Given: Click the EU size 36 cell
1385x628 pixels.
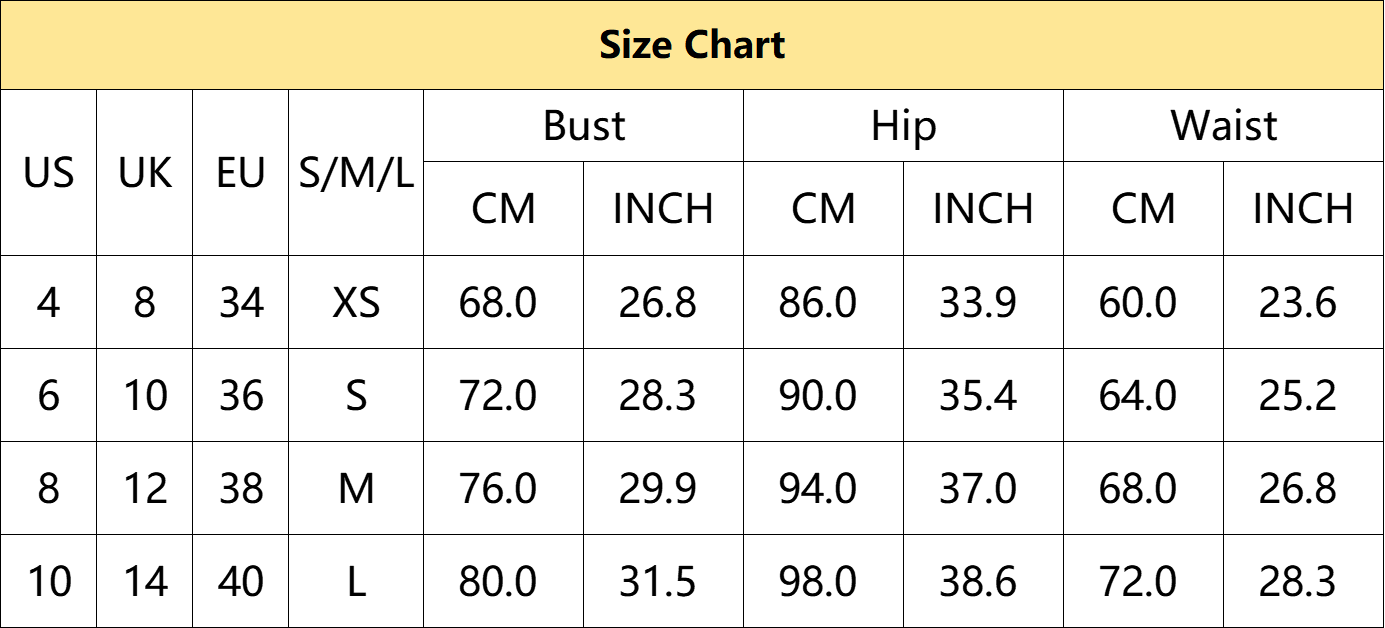Looking at the screenshot, I should pyautogui.click(x=240, y=396).
